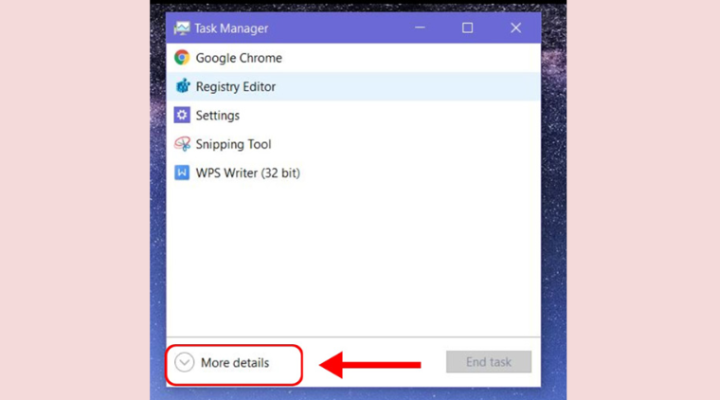720x400 pixels.
Task: Click the Task Manager title bar icon
Action: [182, 28]
